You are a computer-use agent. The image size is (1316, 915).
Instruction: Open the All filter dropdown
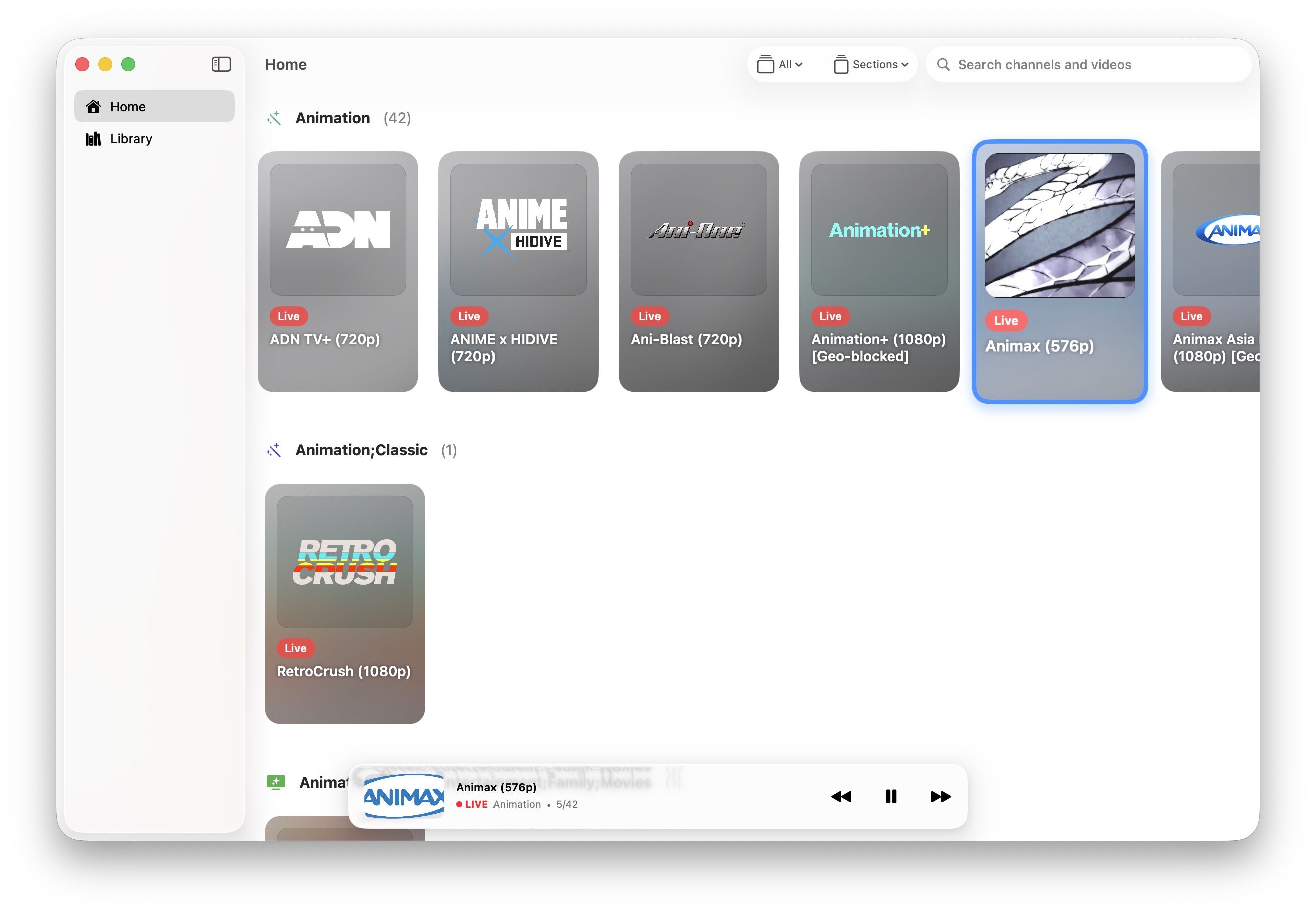click(x=779, y=64)
